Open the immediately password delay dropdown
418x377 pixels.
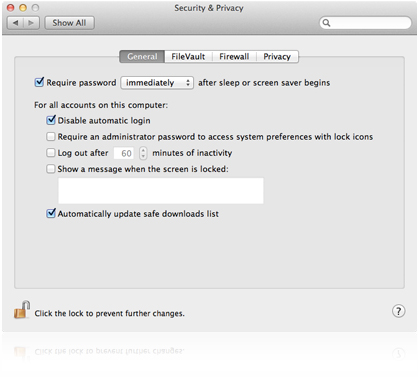tap(157, 83)
